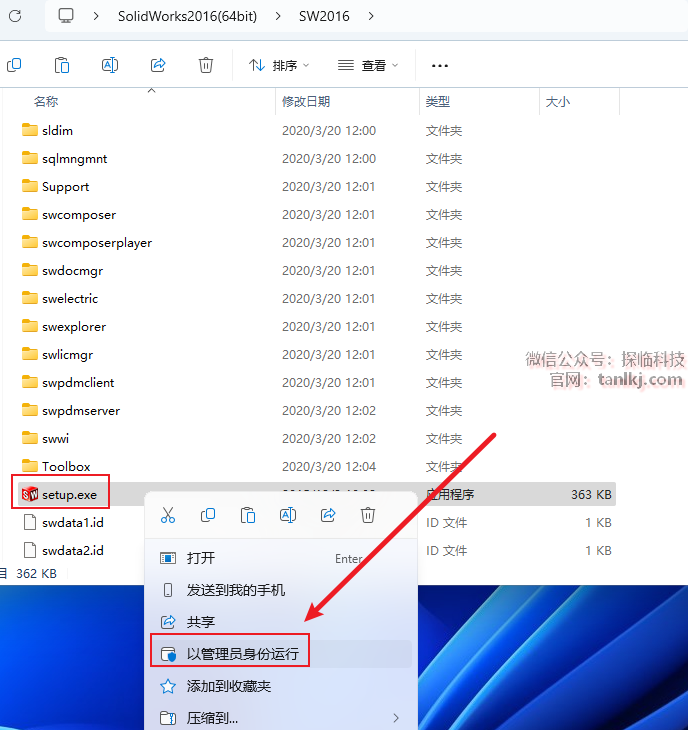Viewport: 688px width, 730px height.
Task: Select the sqlmngmnt folder name
Action: tap(74, 159)
